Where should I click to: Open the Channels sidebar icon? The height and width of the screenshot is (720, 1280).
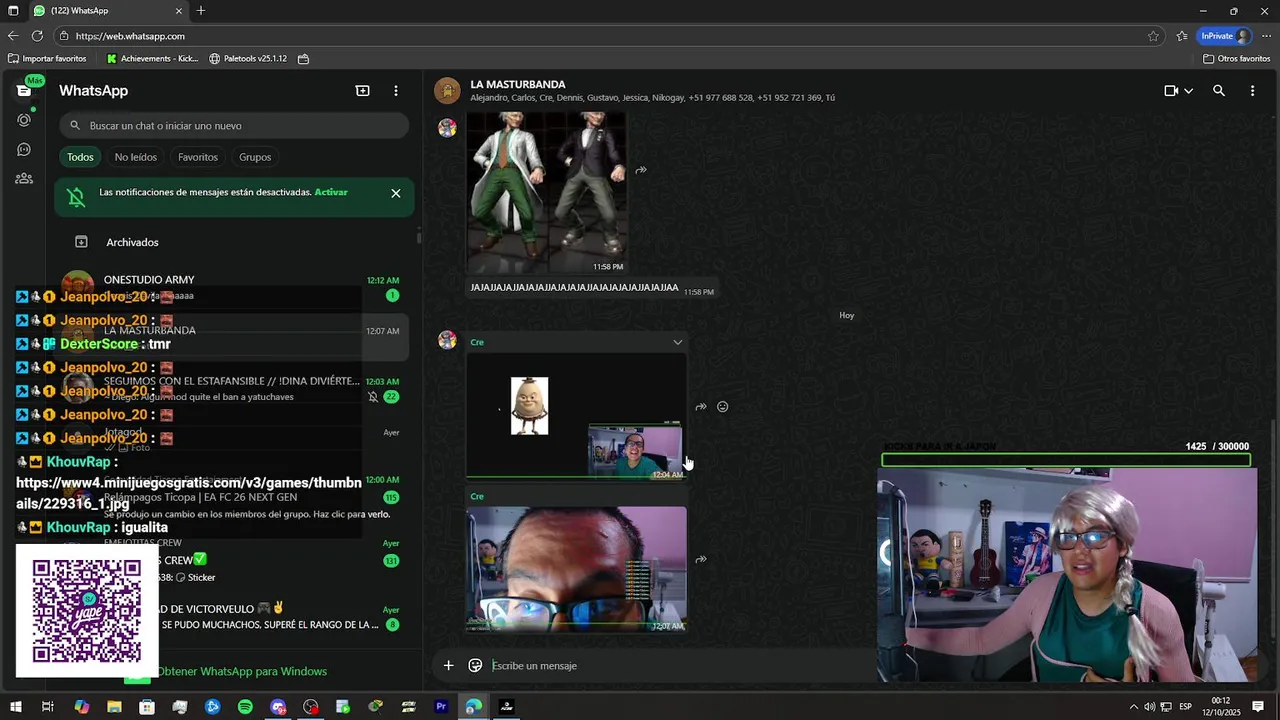(x=24, y=150)
